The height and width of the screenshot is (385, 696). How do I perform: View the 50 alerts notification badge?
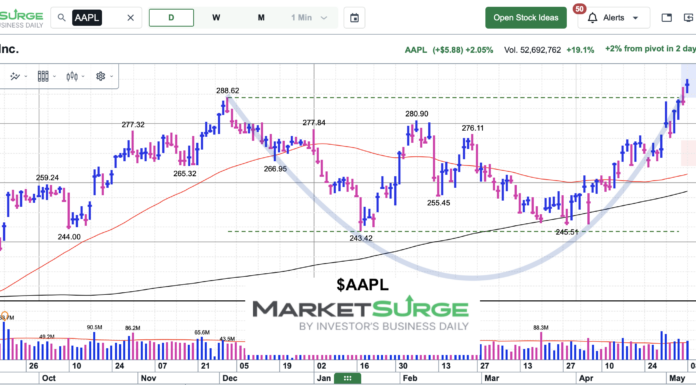pos(579,9)
